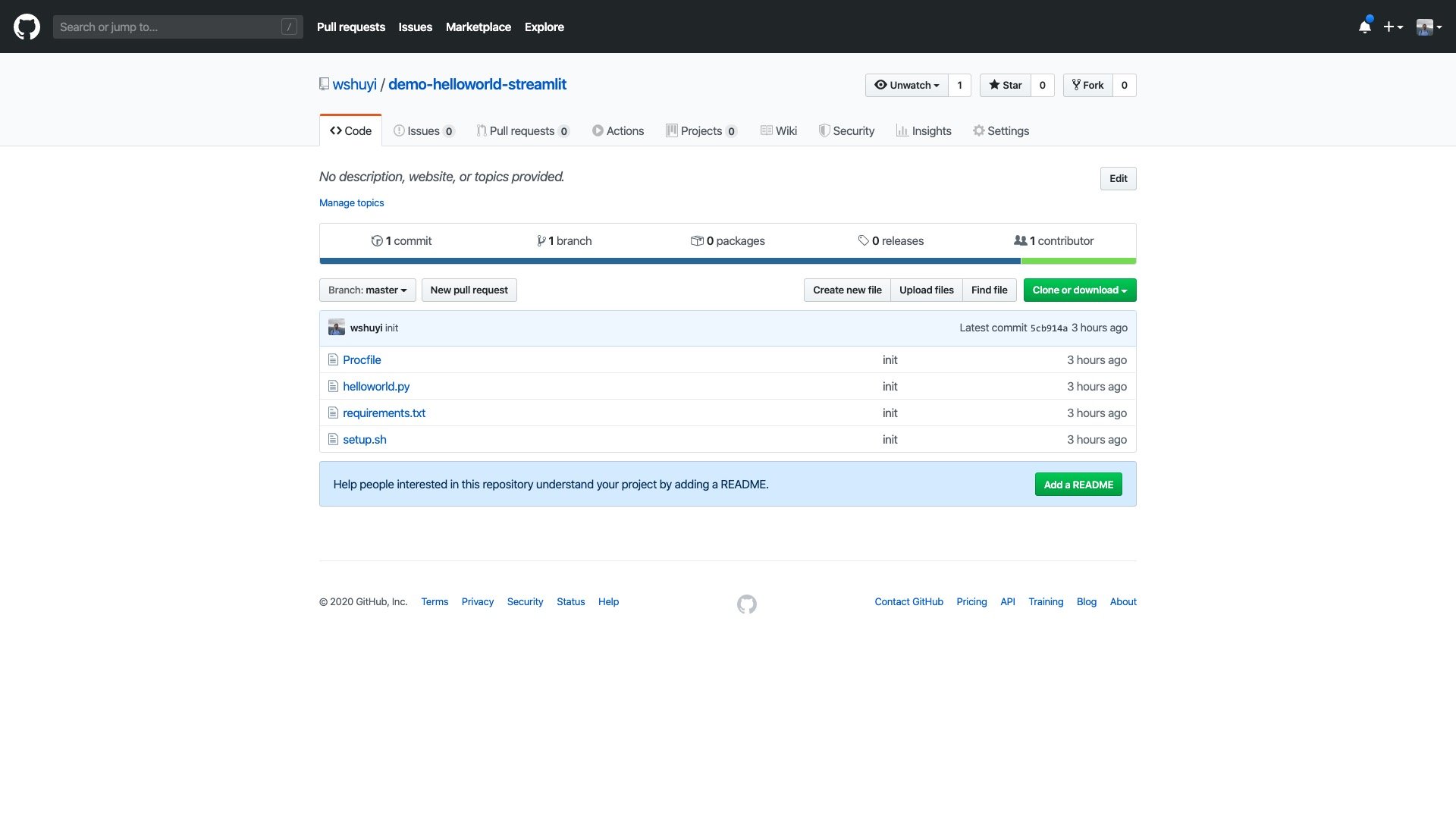Click Add a README button
This screenshot has width=1456, height=819.
[1078, 485]
